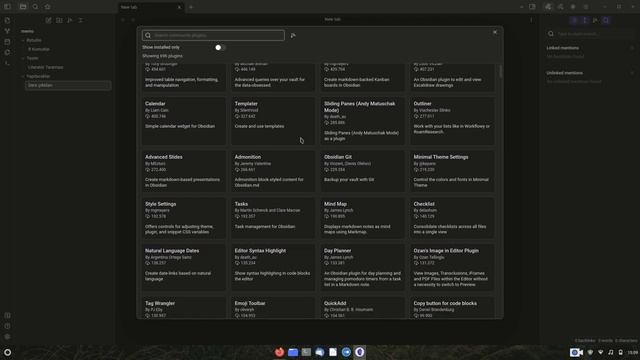Collapse all folders icon in file explorer
The height and width of the screenshot is (360, 640).
tap(80, 20)
